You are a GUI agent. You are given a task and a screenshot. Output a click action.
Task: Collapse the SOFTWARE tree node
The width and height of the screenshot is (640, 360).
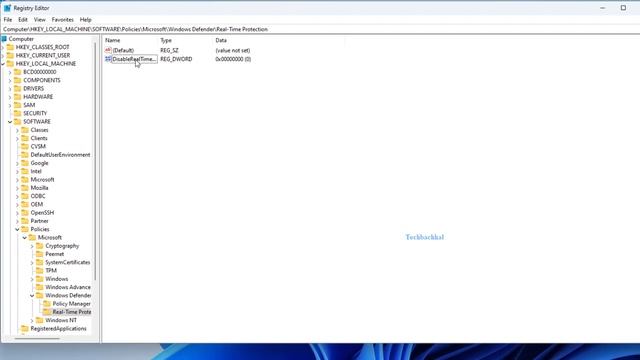pos(10,122)
